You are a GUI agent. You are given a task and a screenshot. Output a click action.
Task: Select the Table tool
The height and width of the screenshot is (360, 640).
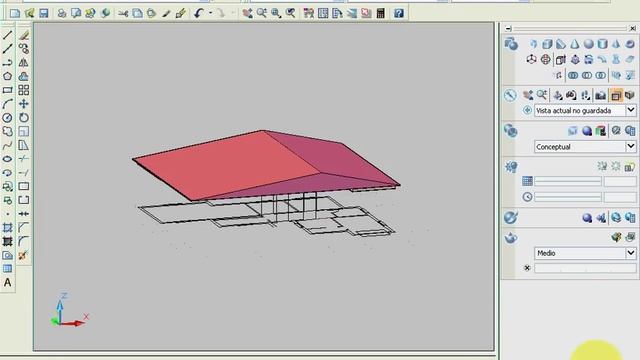[7, 269]
